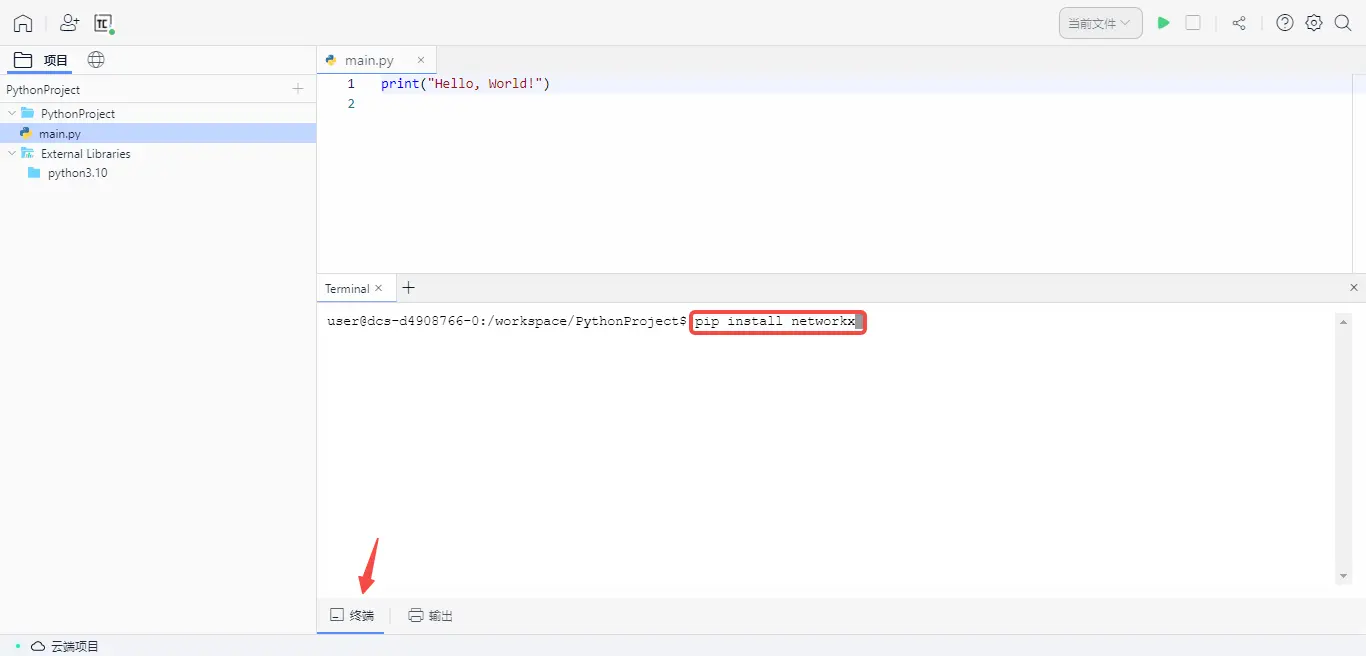
Task: Click the search magnifier icon
Action: tap(1343, 23)
